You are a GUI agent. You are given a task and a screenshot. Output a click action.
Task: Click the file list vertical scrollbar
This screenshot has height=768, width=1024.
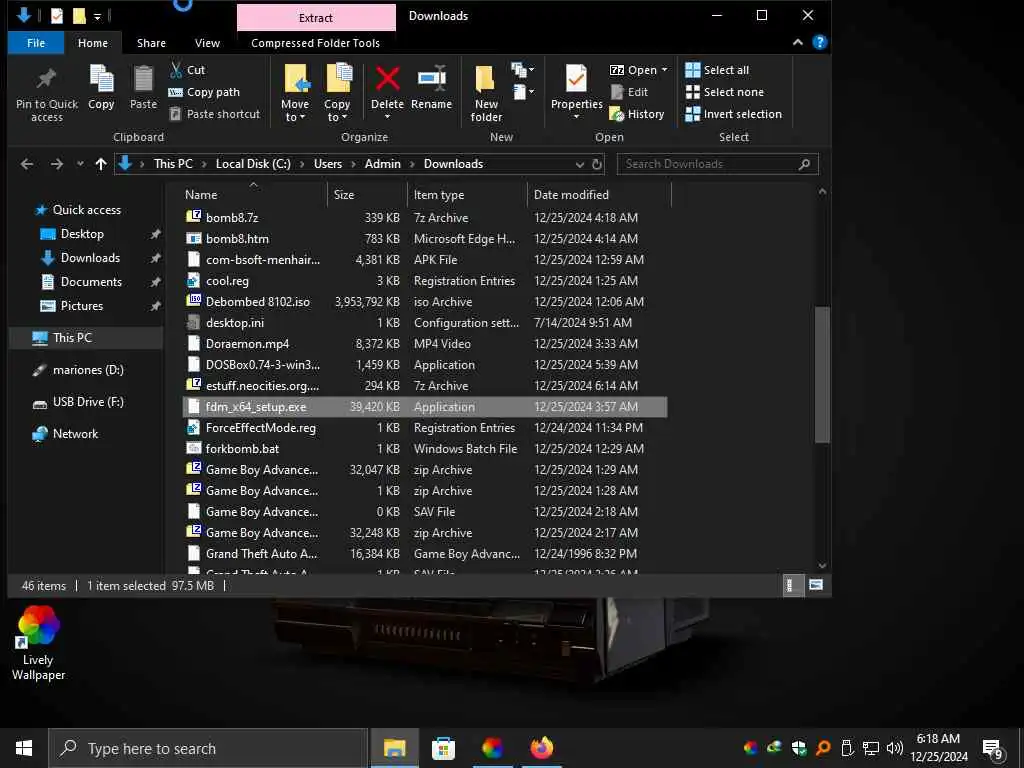[822, 375]
